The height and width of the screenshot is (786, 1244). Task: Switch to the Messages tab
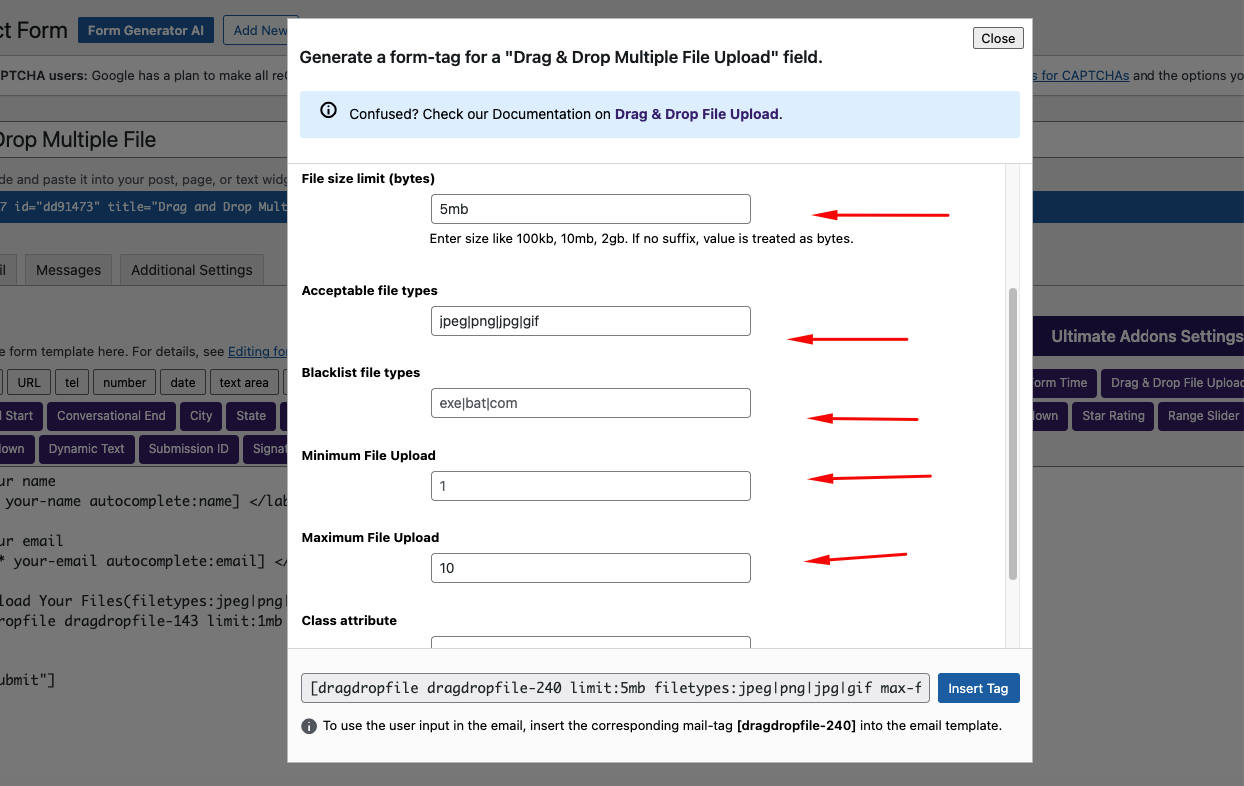pos(68,269)
